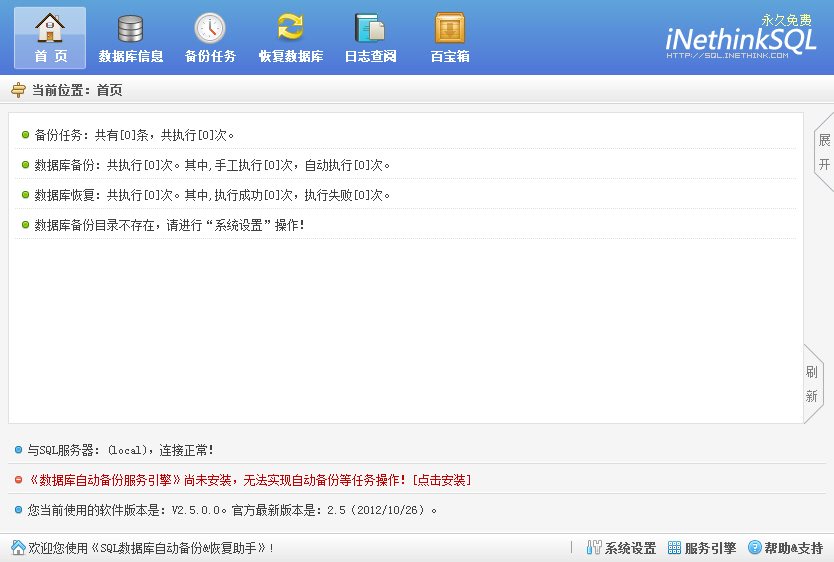Click the software version info line
Viewport: 834px width, 562px height.
pos(232,510)
